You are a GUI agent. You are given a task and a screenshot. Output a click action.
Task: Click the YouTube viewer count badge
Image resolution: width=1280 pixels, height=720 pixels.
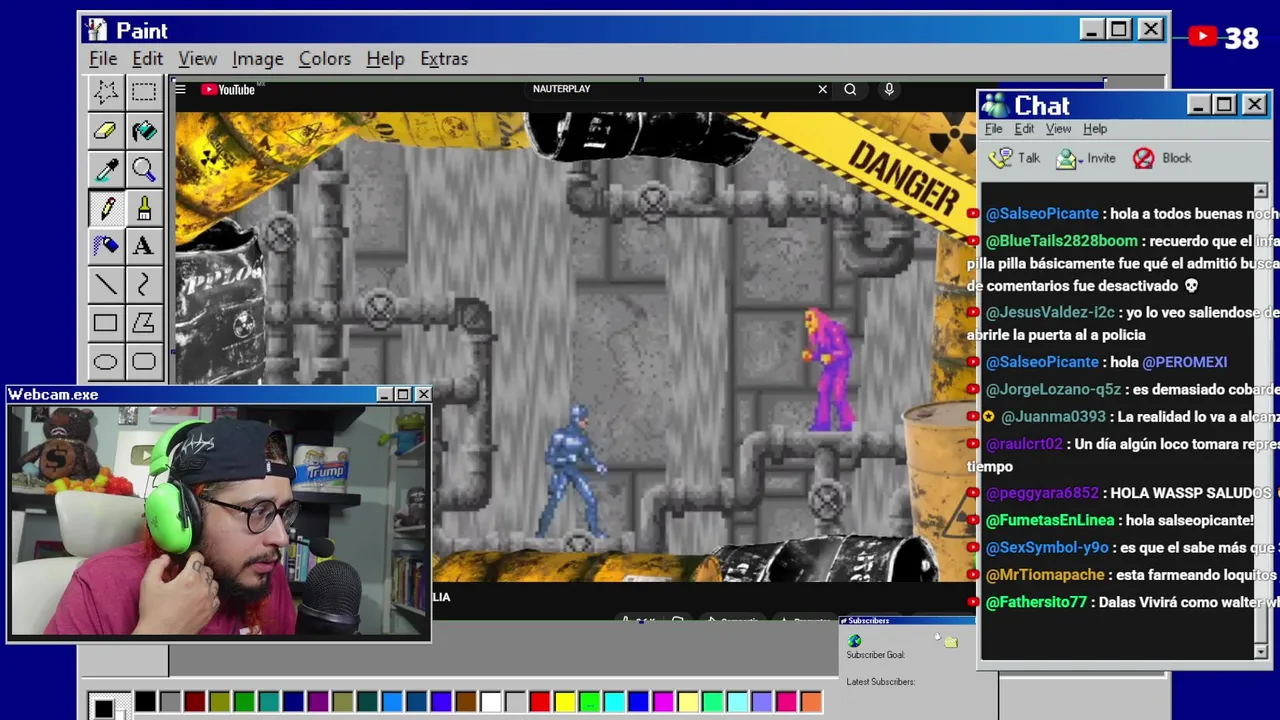(1225, 38)
